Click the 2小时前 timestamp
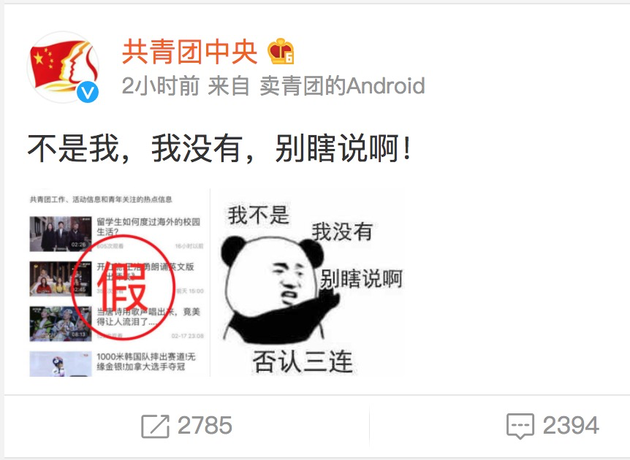630x460 pixels. (x=160, y=86)
